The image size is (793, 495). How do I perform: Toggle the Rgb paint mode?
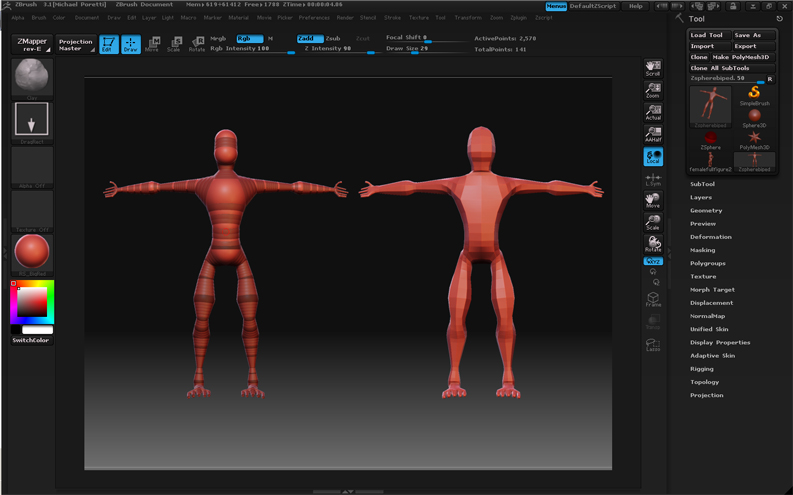(x=249, y=38)
